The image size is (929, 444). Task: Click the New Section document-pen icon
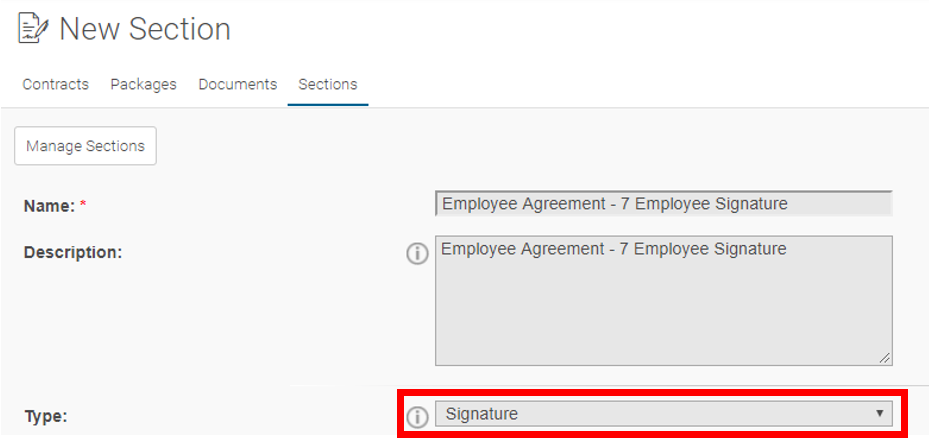34,29
